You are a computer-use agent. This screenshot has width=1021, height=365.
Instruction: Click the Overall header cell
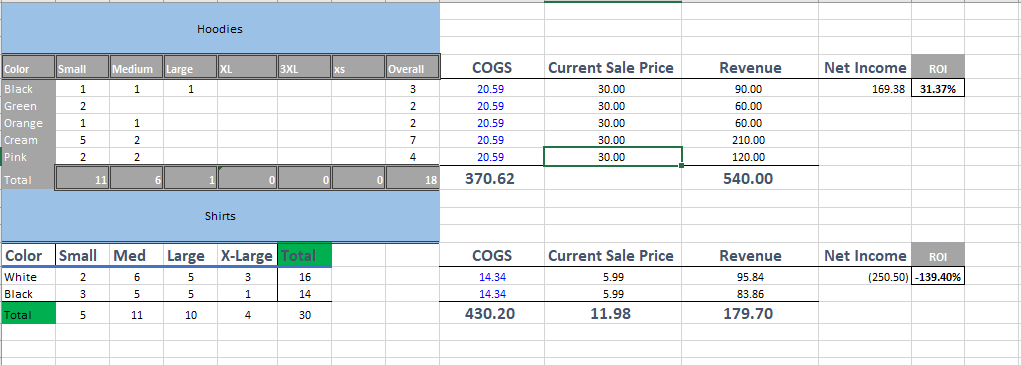click(412, 68)
